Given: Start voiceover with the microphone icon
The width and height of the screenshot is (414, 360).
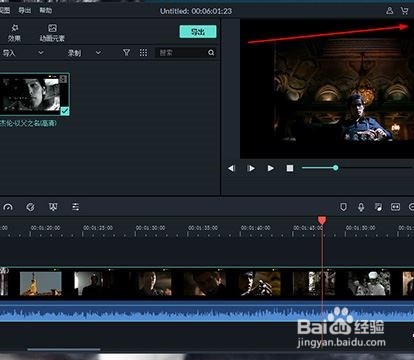Looking at the screenshot, I should tap(361, 207).
